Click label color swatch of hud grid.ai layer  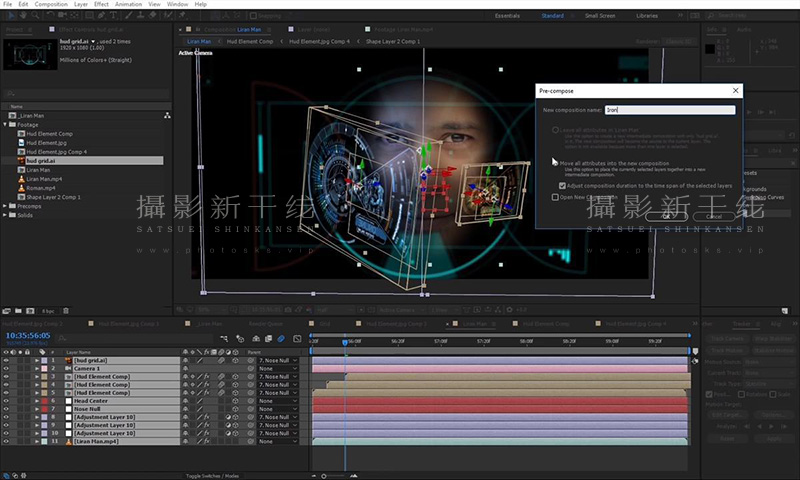coord(44,361)
